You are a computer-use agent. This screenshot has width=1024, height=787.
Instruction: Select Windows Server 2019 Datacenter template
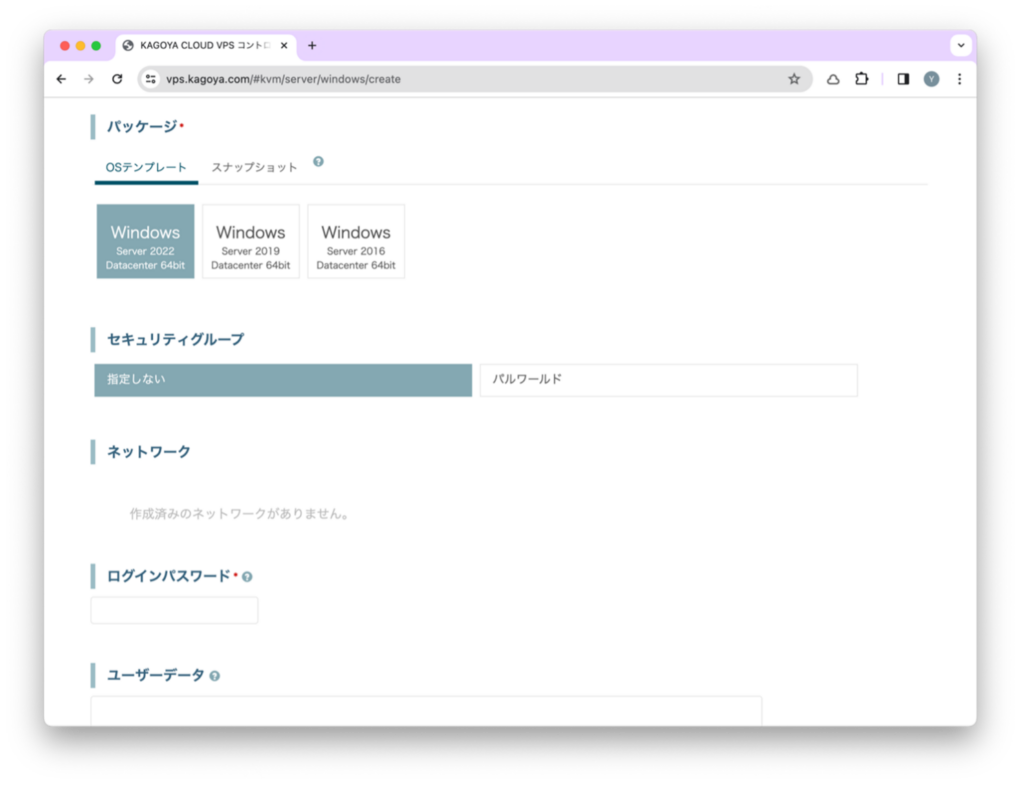(251, 241)
